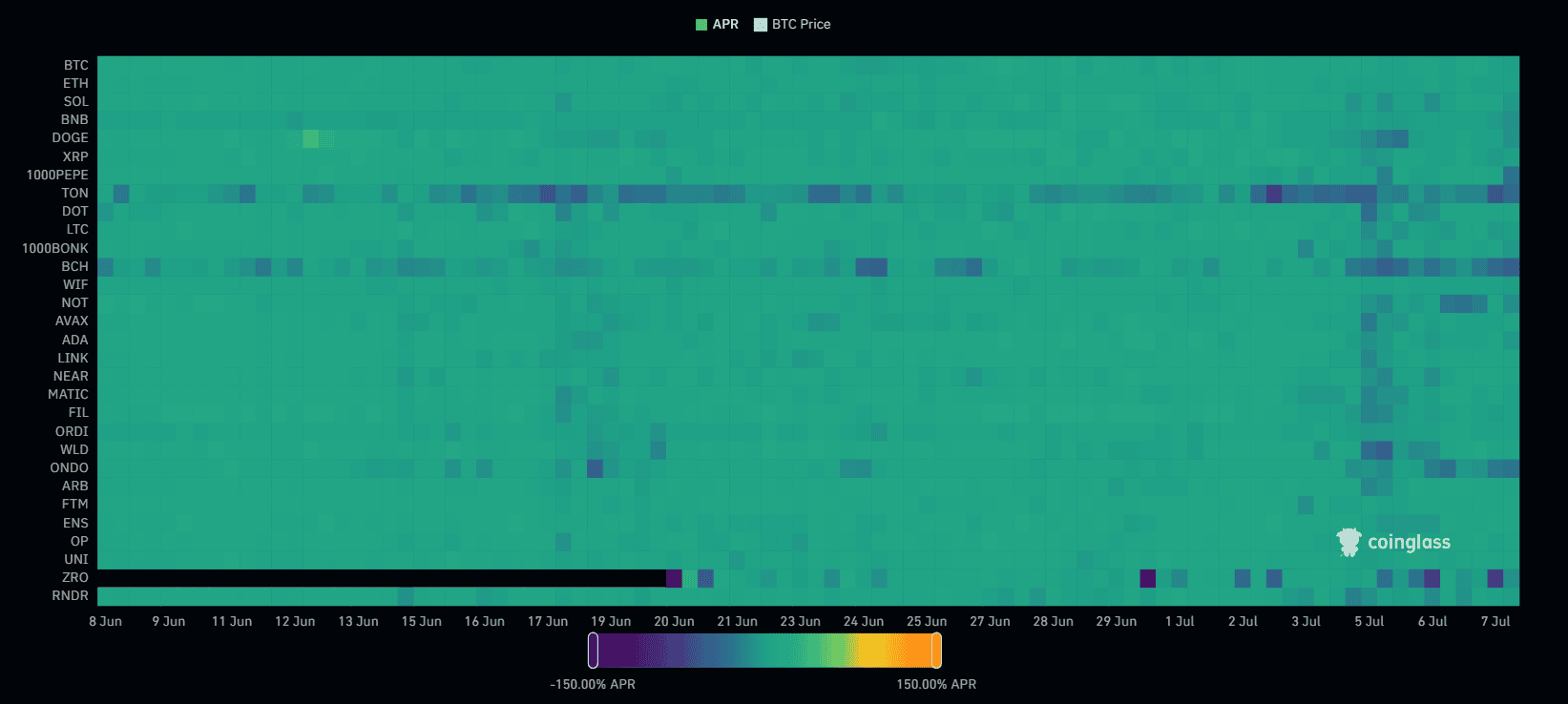This screenshot has height=704, width=1568.
Task: Click the ENS row label
Action: click(x=76, y=523)
